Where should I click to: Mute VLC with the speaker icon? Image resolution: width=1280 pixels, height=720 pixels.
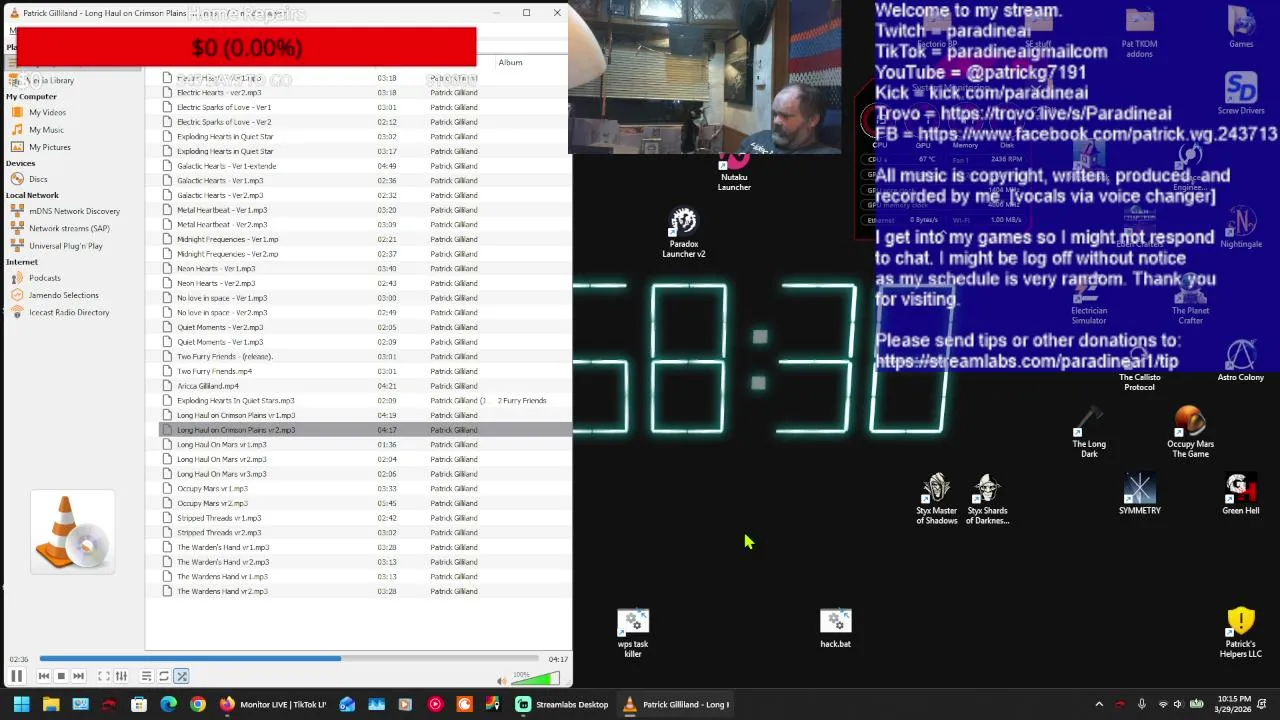(x=502, y=681)
